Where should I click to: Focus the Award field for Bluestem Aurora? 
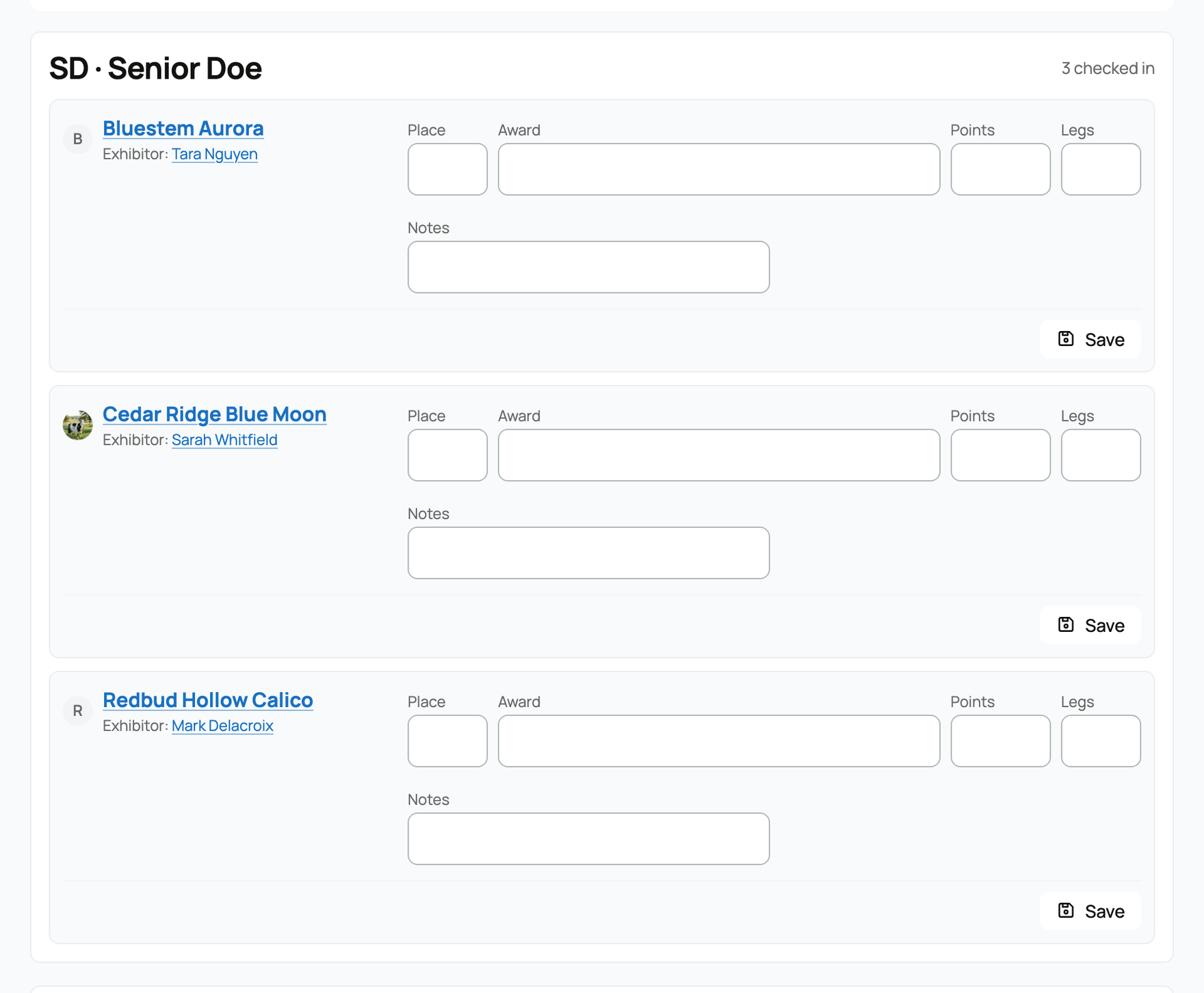(719, 169)
